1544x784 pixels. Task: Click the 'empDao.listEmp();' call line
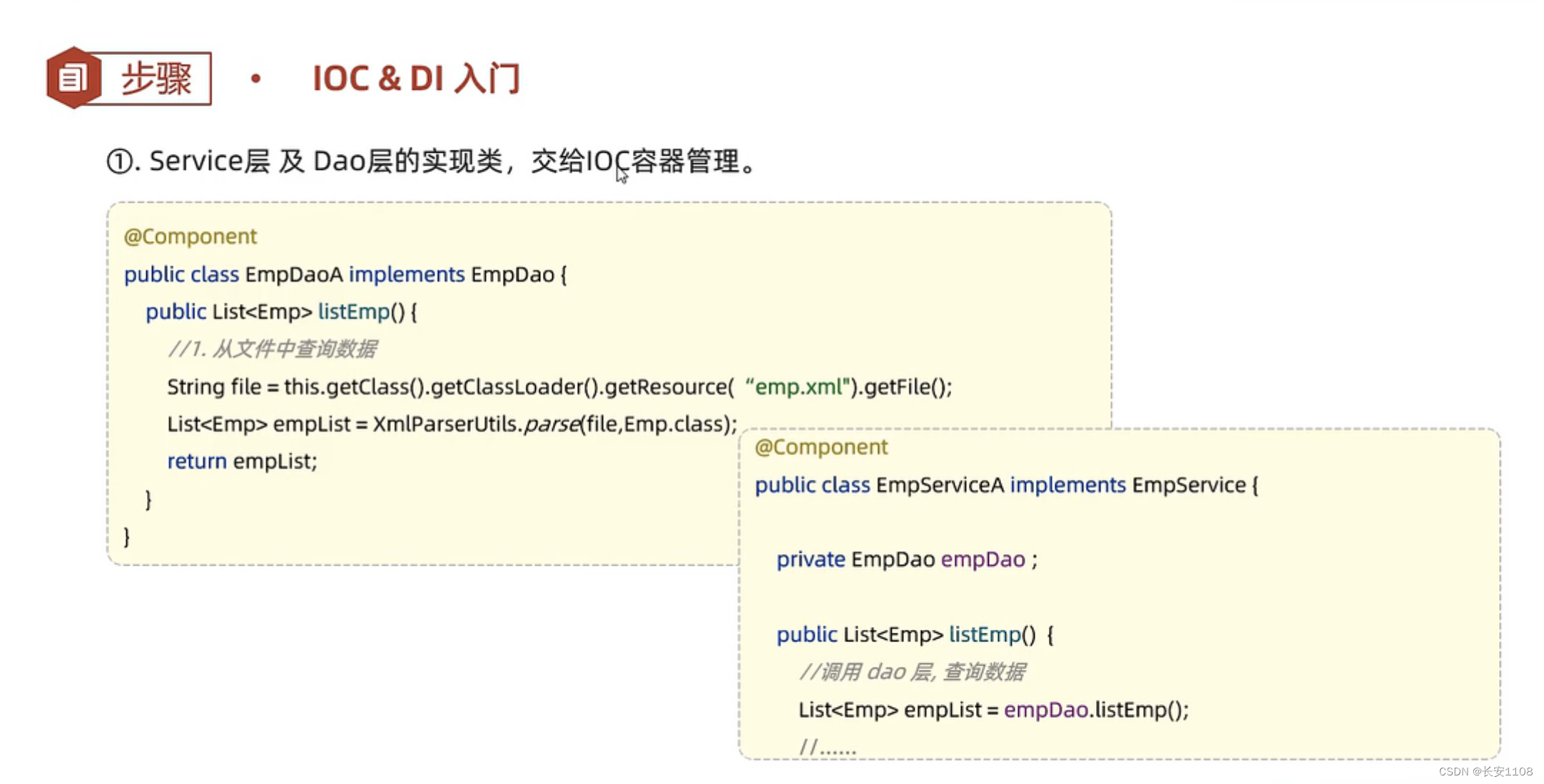click(x=994, y=710)
